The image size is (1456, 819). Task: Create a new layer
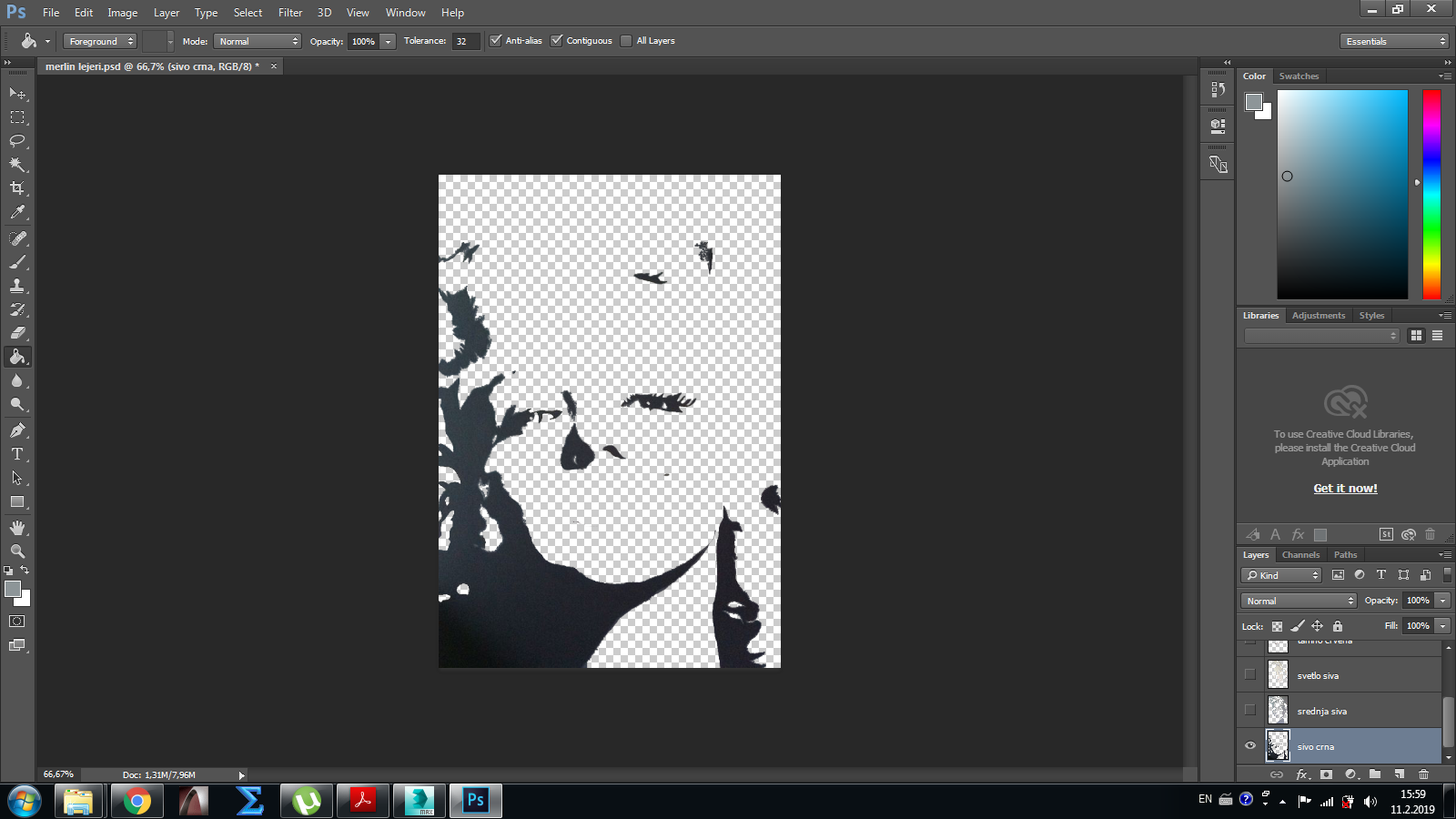tap(1400, 774)
